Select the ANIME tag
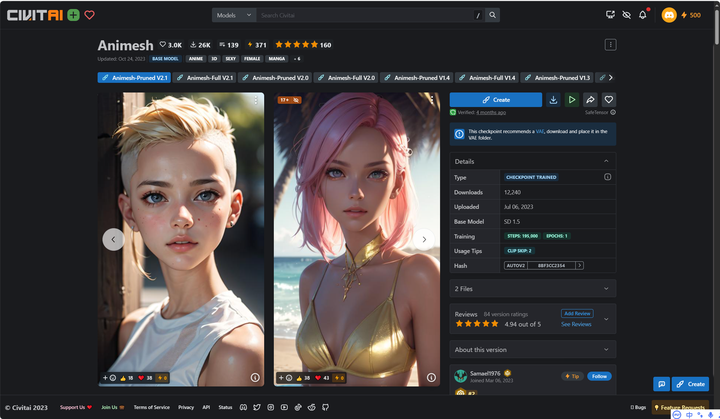720x419 pixels. [196, 59]
